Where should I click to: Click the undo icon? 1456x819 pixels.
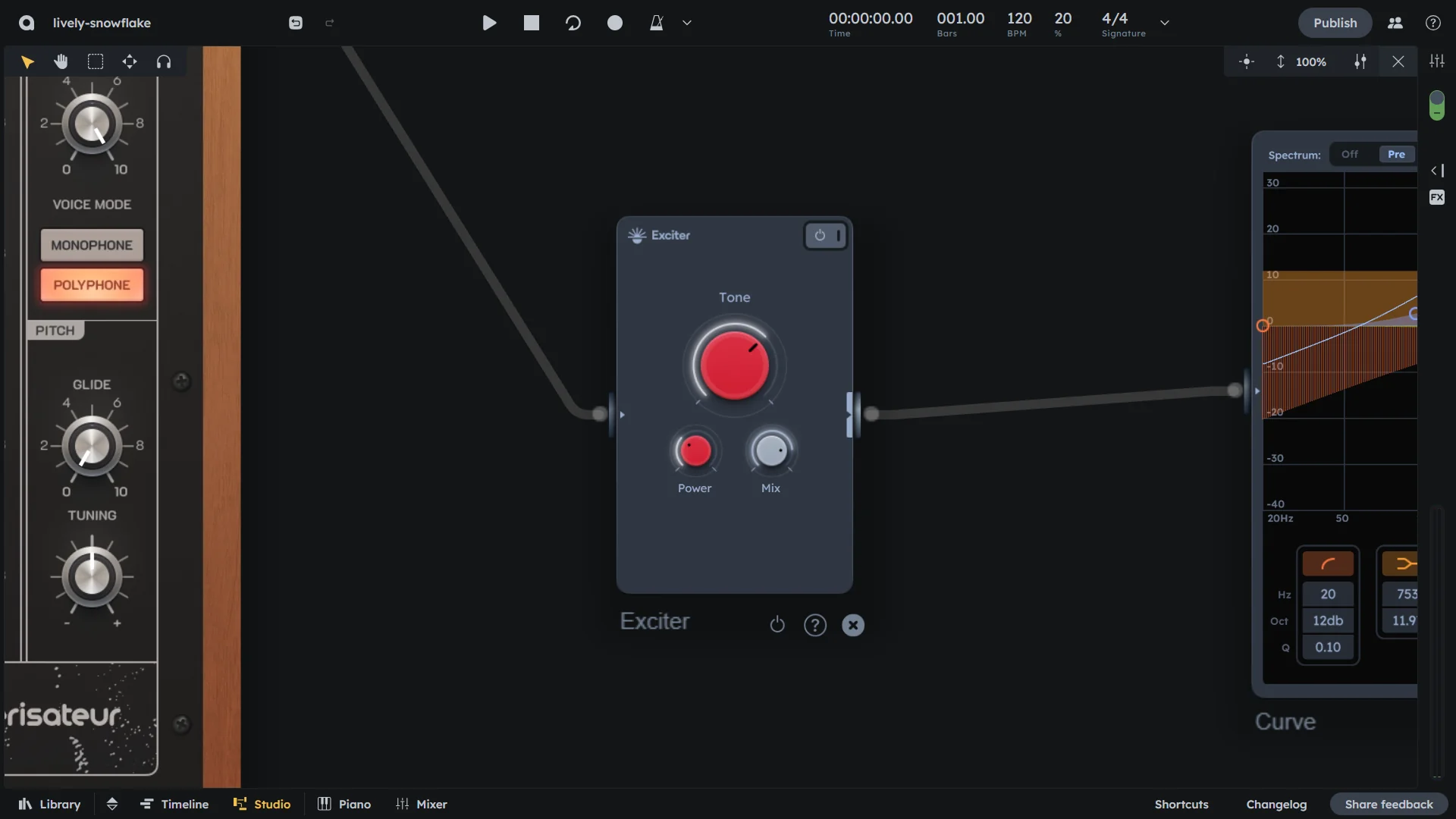point(296,23)
